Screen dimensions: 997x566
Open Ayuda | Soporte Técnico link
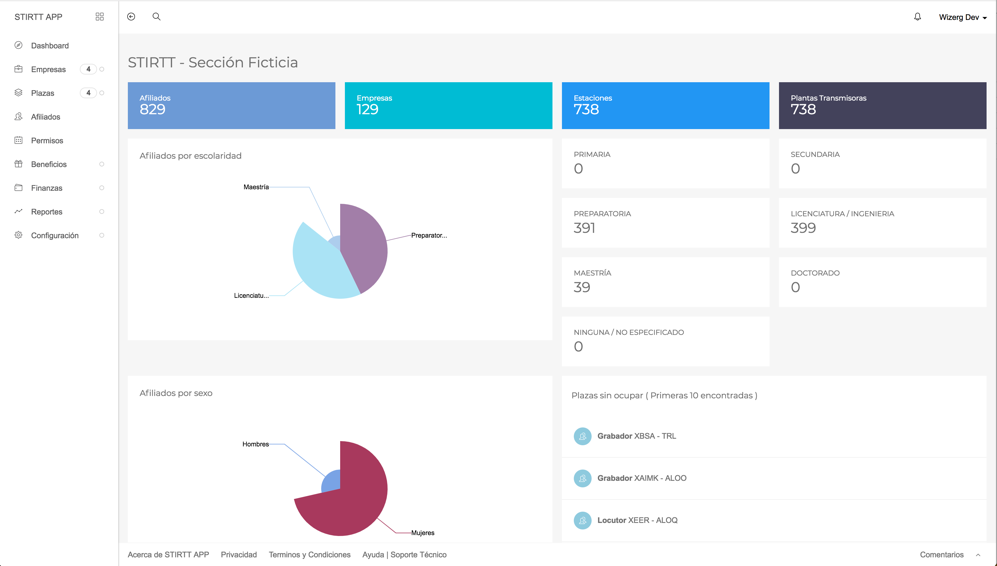tap(404, 555)
